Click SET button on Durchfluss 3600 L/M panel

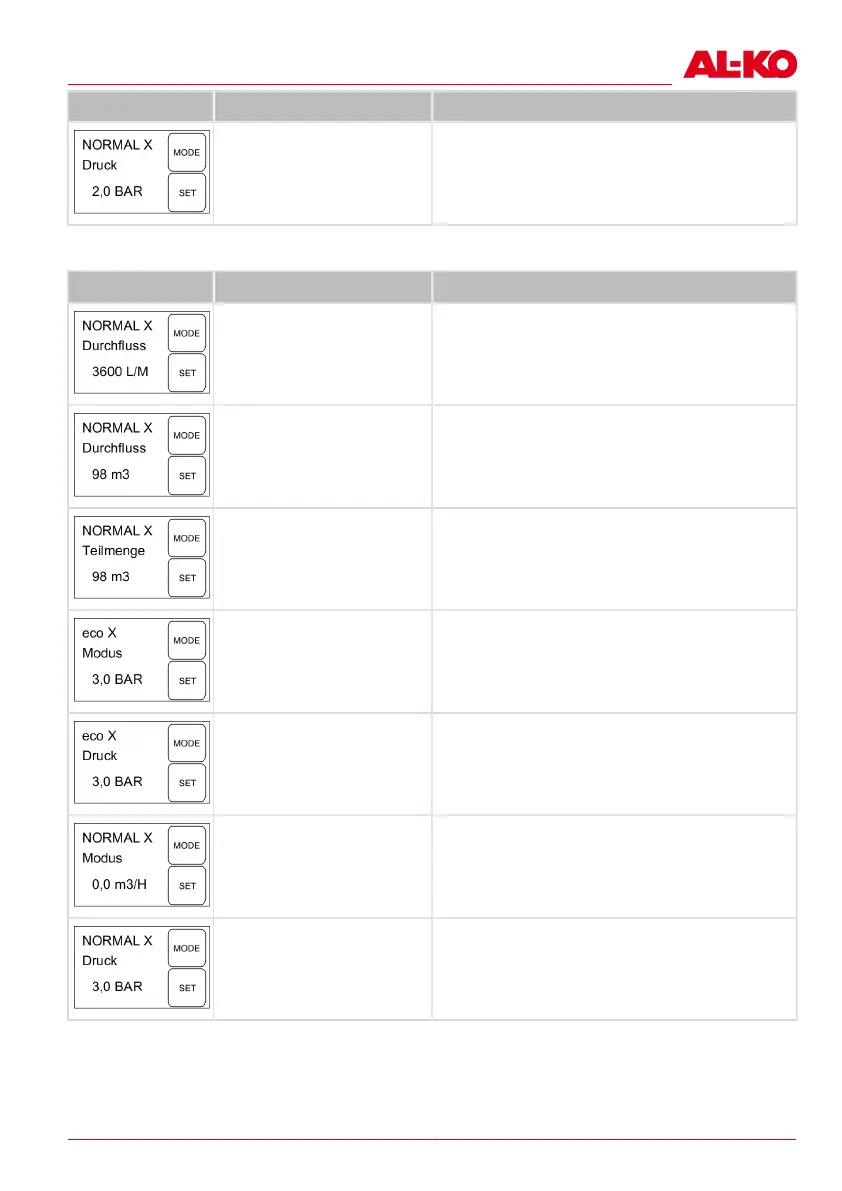[187, 373]
